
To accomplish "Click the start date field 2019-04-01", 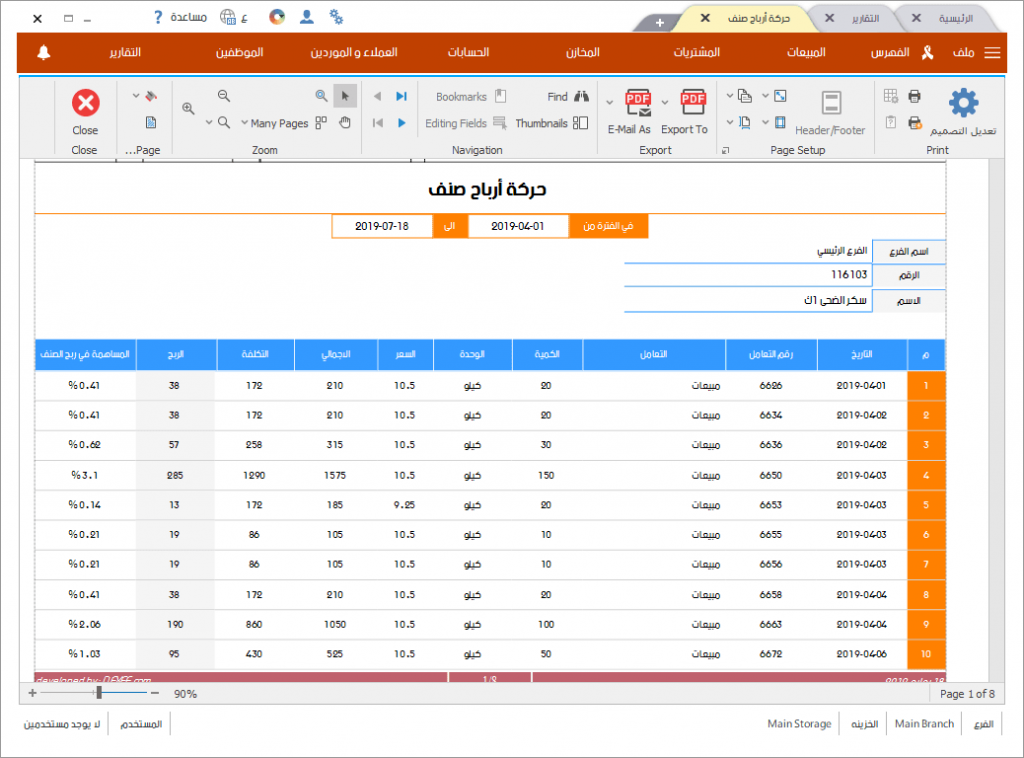I will tap(518, 227).
